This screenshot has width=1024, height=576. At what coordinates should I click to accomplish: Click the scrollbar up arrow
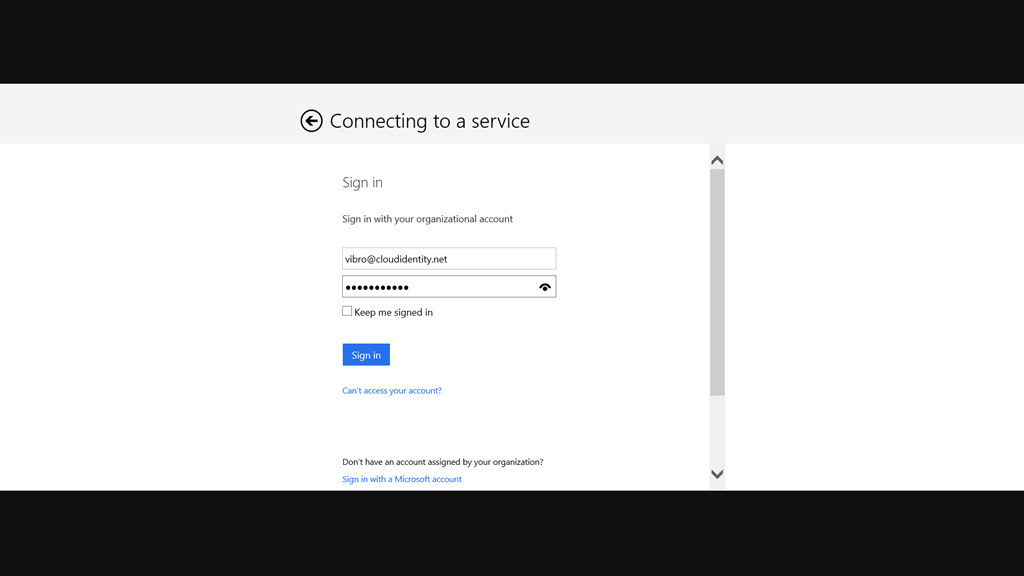717,160
